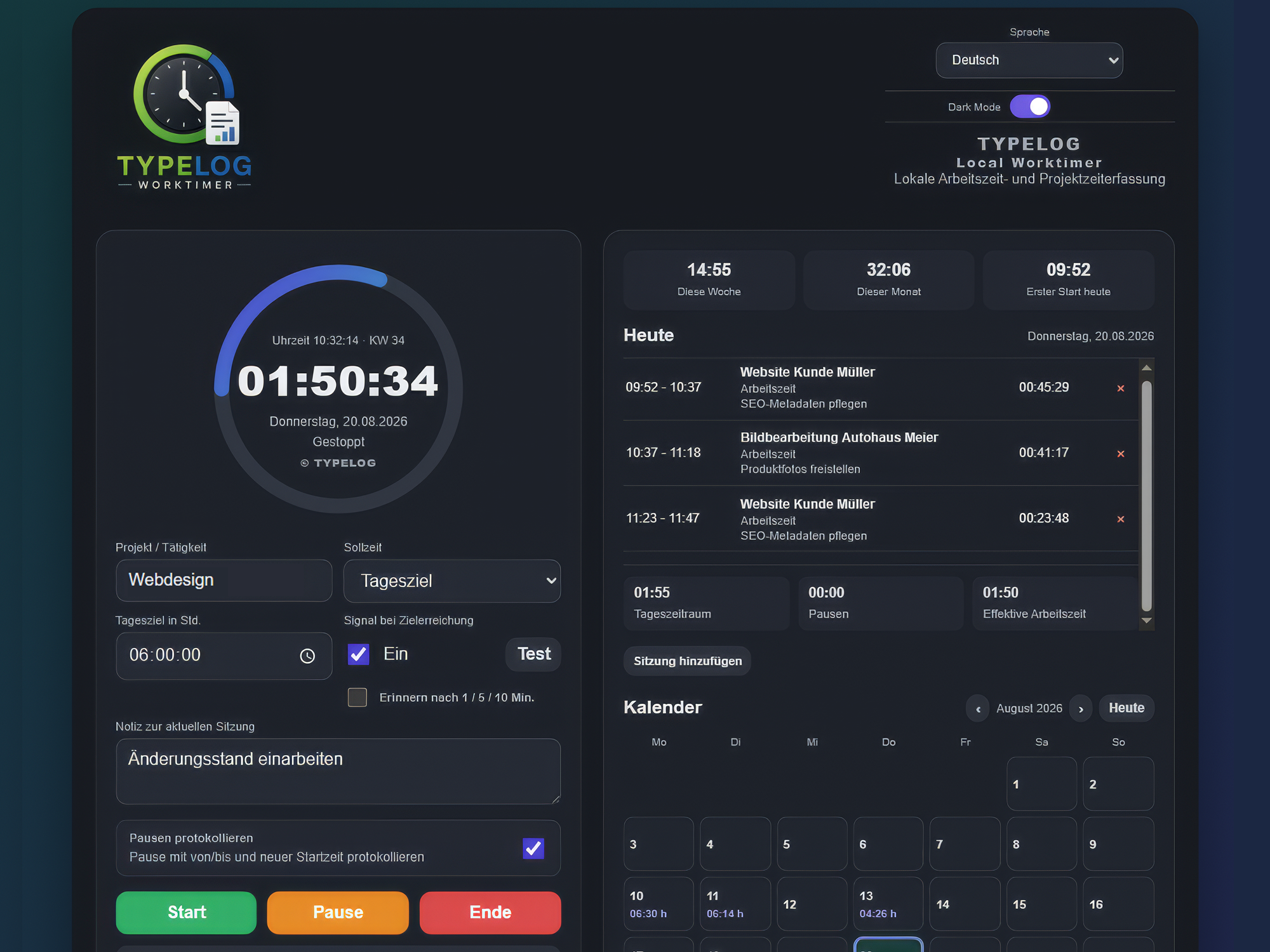Image resolution: width=1270 pixels, height=952 pixels.
Task: Enable Erinnern nach 1 / 5 / 10 Min.
Action: 358,697
